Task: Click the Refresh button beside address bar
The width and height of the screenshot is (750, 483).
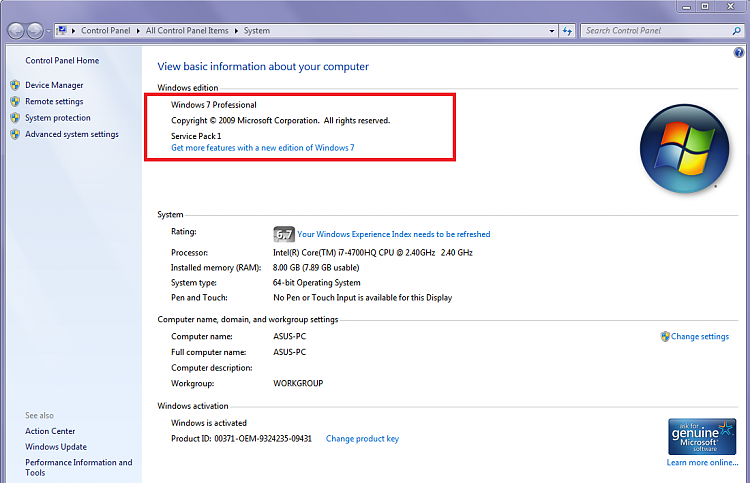Action: pos(567,31)
